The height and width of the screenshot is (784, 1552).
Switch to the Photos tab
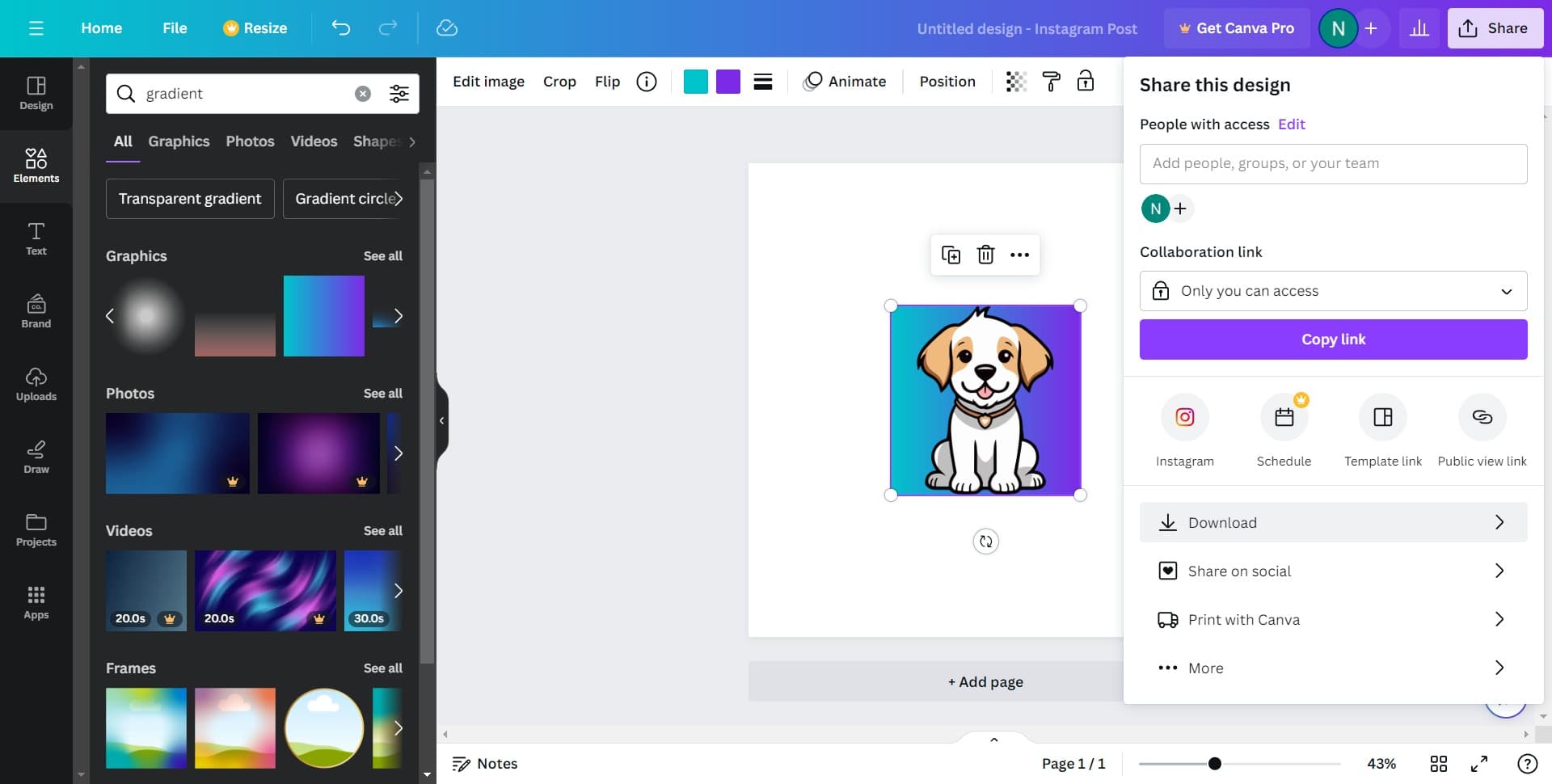click(x=250, y=141)
